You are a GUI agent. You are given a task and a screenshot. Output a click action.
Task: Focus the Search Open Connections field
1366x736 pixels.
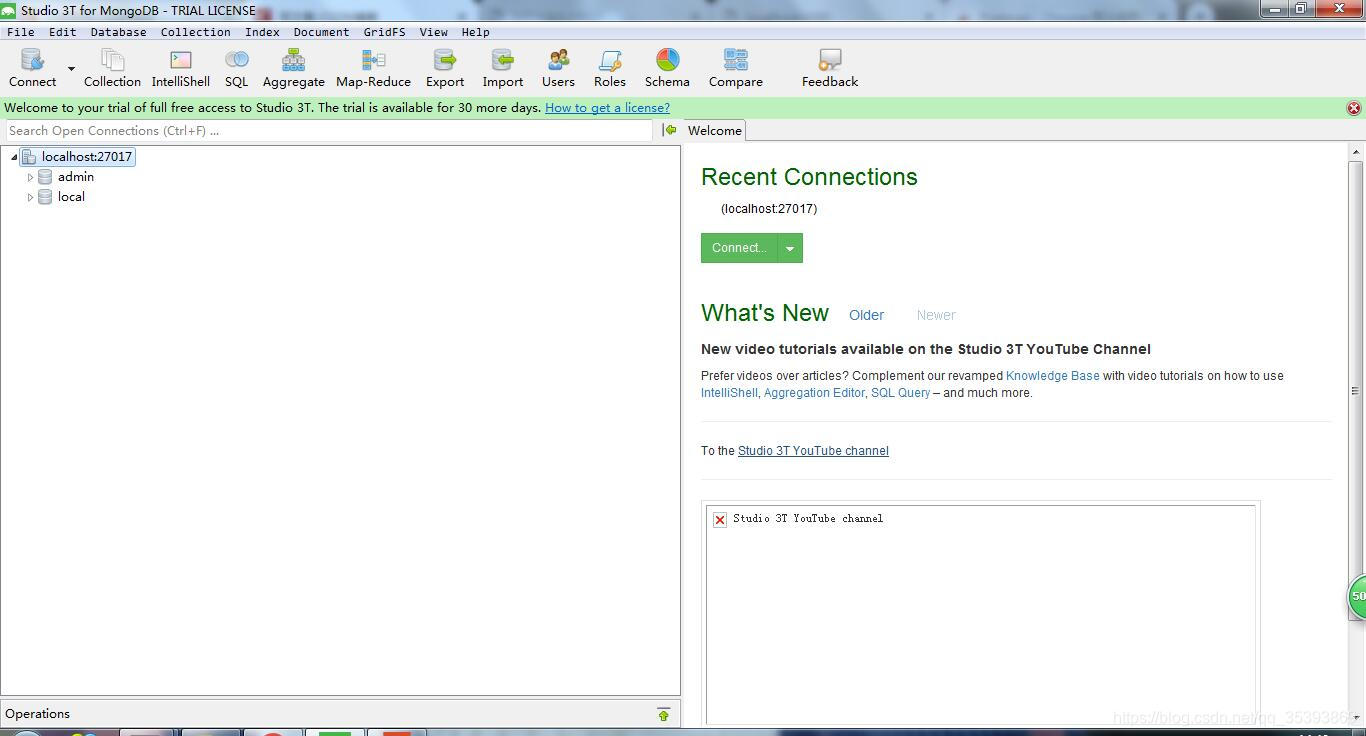point(329,131)
